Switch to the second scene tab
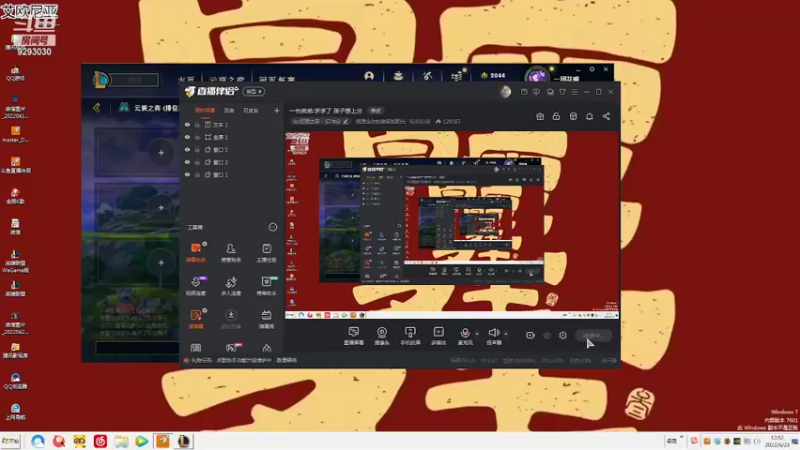800x450 pixels. coord(229,110)
